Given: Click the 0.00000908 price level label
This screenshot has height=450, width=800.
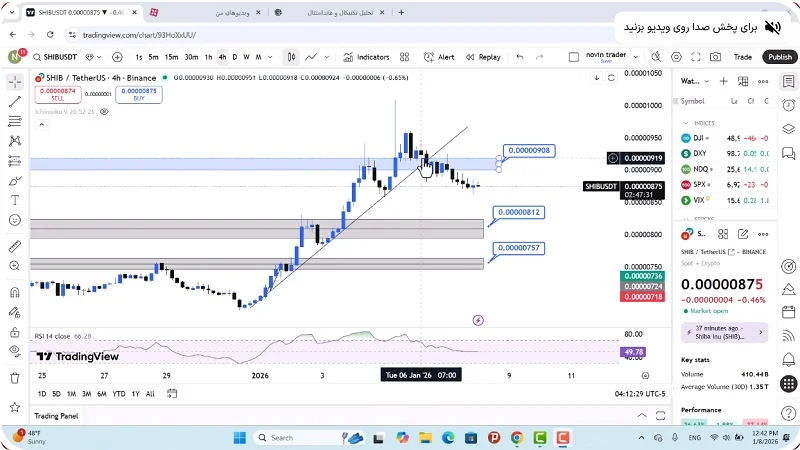Looking at the screenshot, I should 526,151.
